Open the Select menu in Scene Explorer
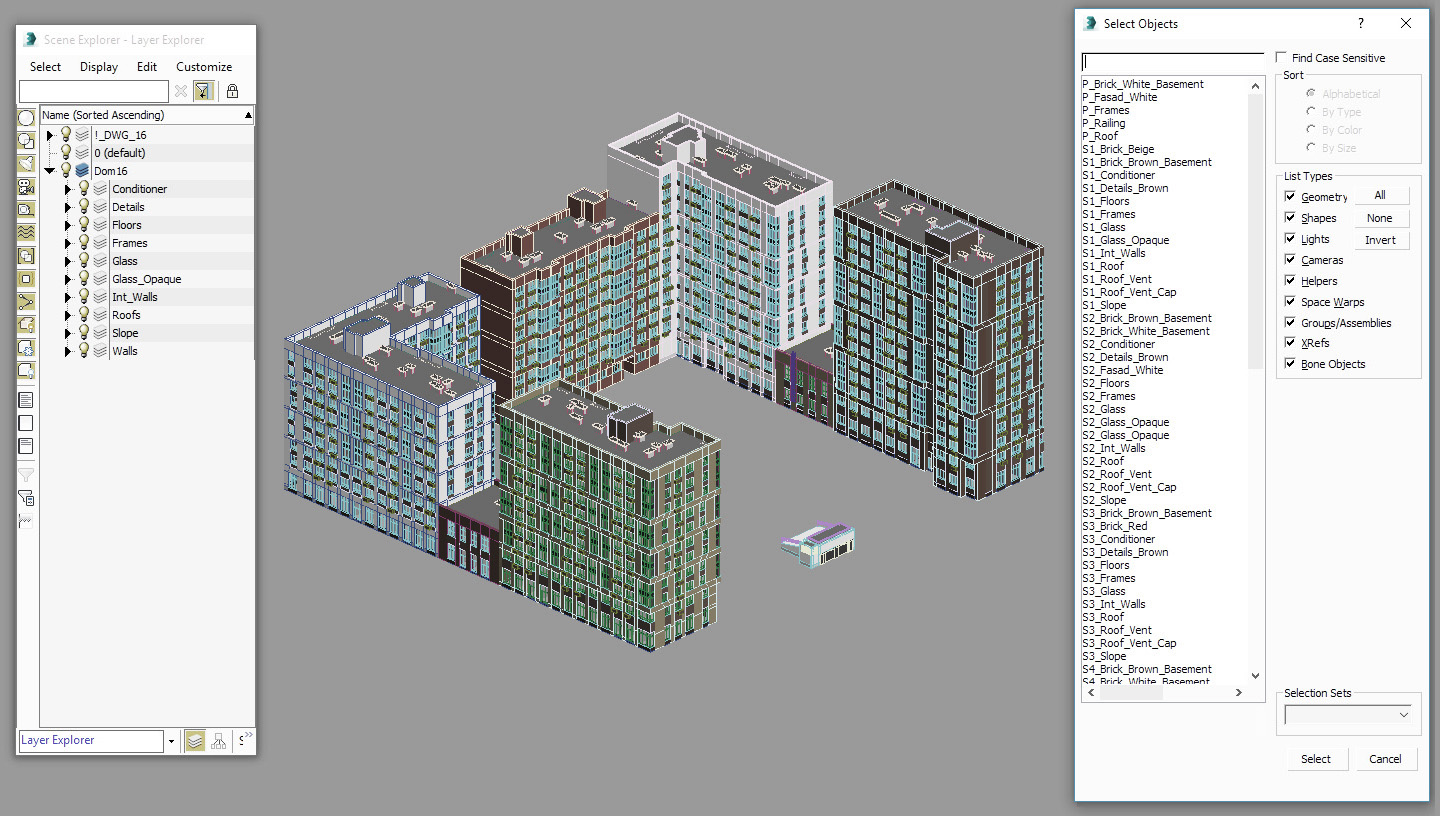Viewport: 1440px width, 816px height. click(x=45, y=67)
